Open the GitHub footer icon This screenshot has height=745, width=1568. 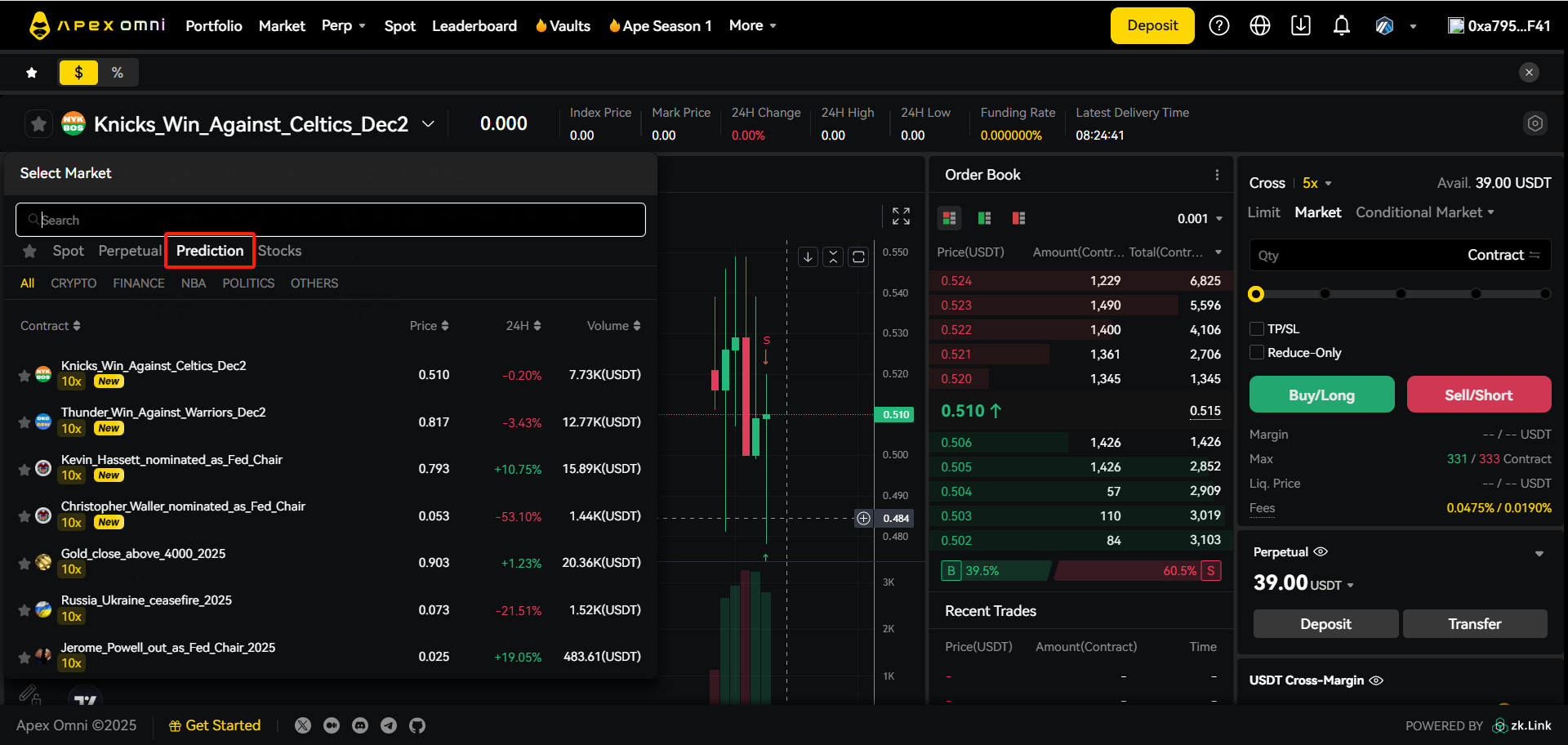coord(417,725)
